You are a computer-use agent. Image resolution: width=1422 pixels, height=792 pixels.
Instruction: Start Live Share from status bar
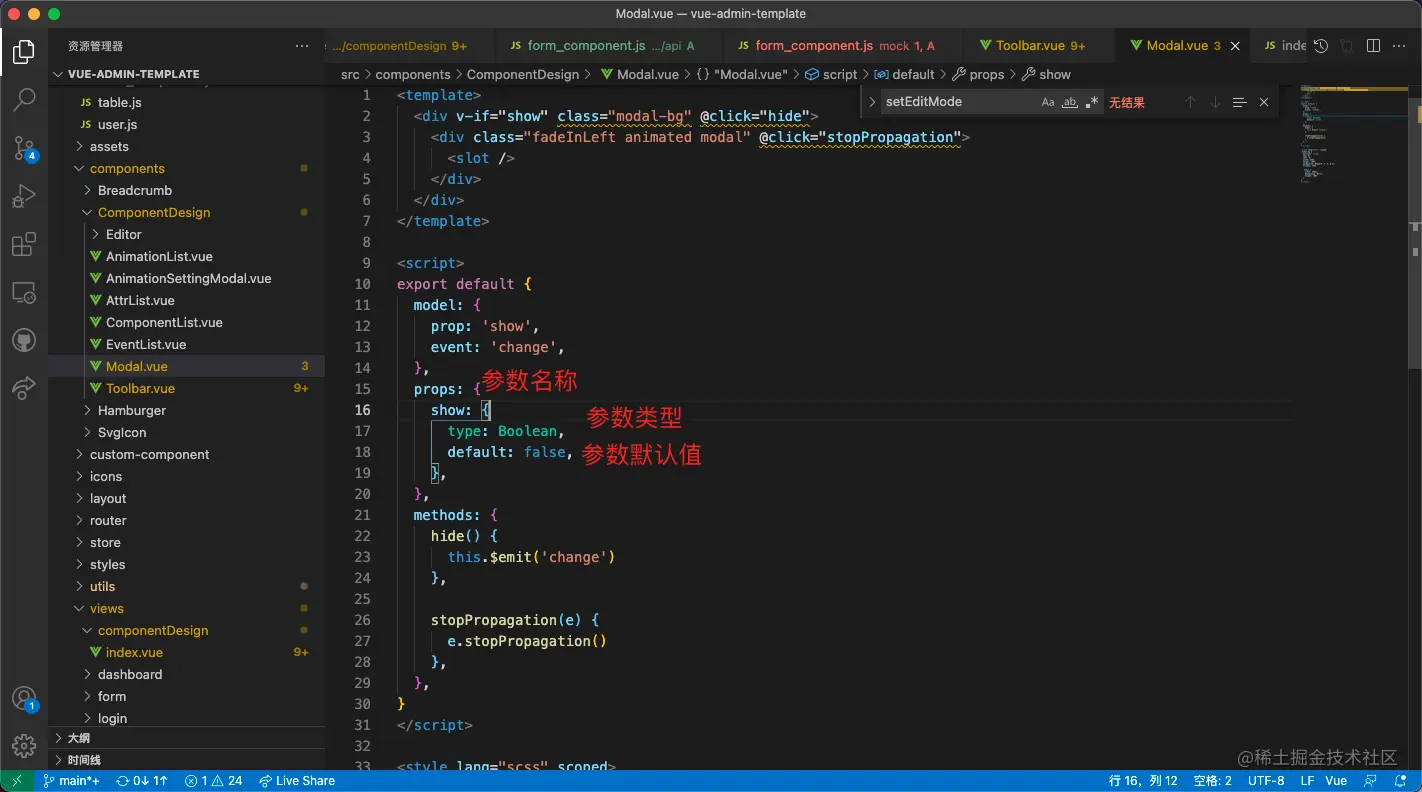click(x=297, y=781)
